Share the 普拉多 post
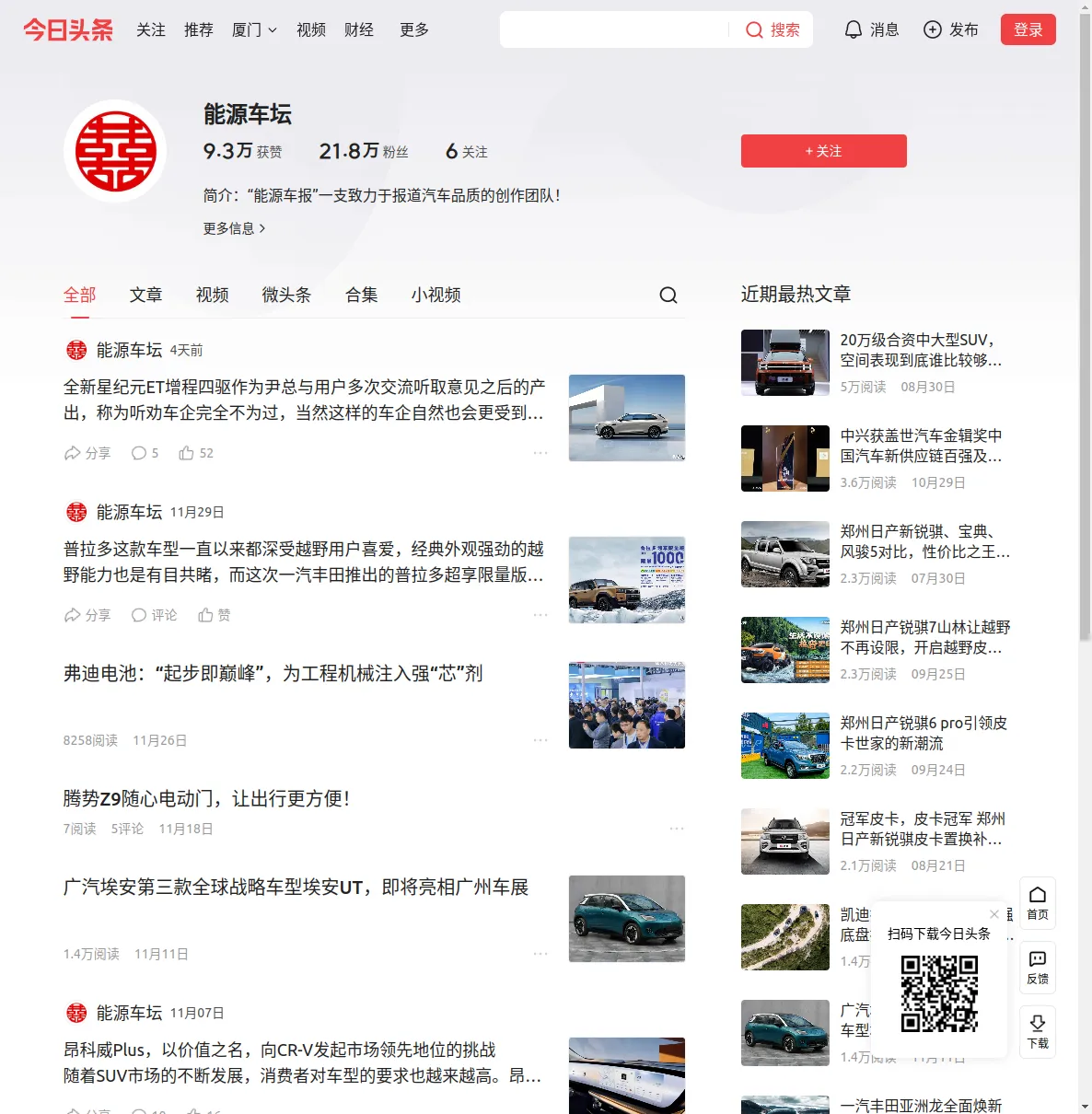Viewport: 1092px width, 1114px height. (x=87, y=615)
